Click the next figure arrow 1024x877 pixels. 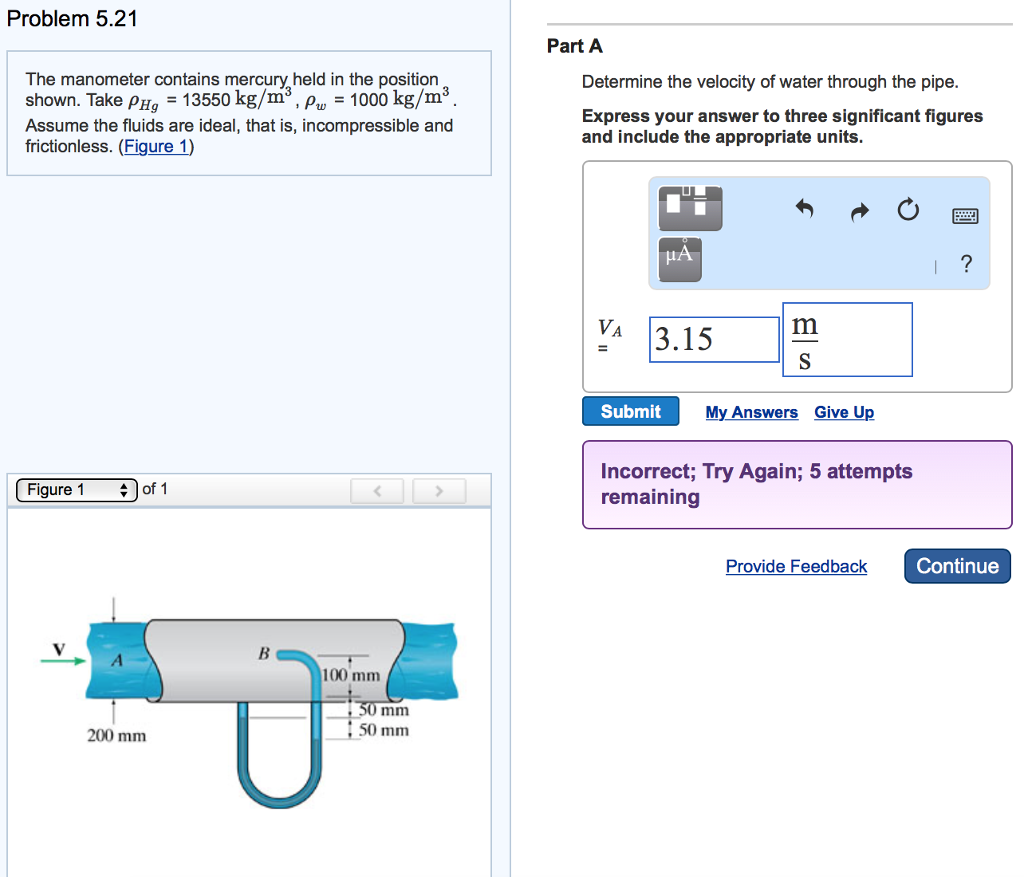pos(439,490)
